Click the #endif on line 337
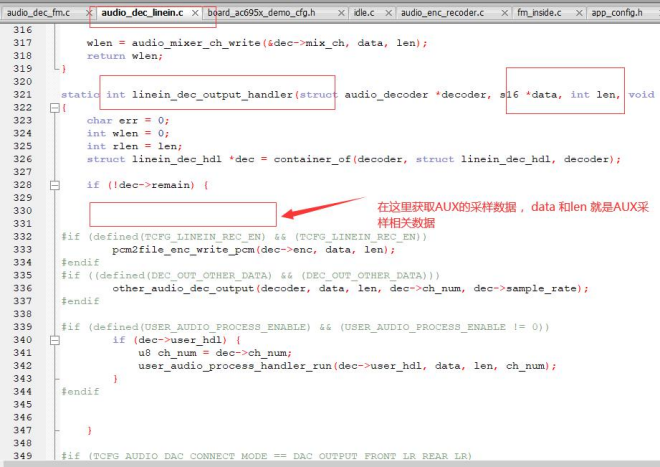Screen dimensions: 660x467 click(80, 302)
